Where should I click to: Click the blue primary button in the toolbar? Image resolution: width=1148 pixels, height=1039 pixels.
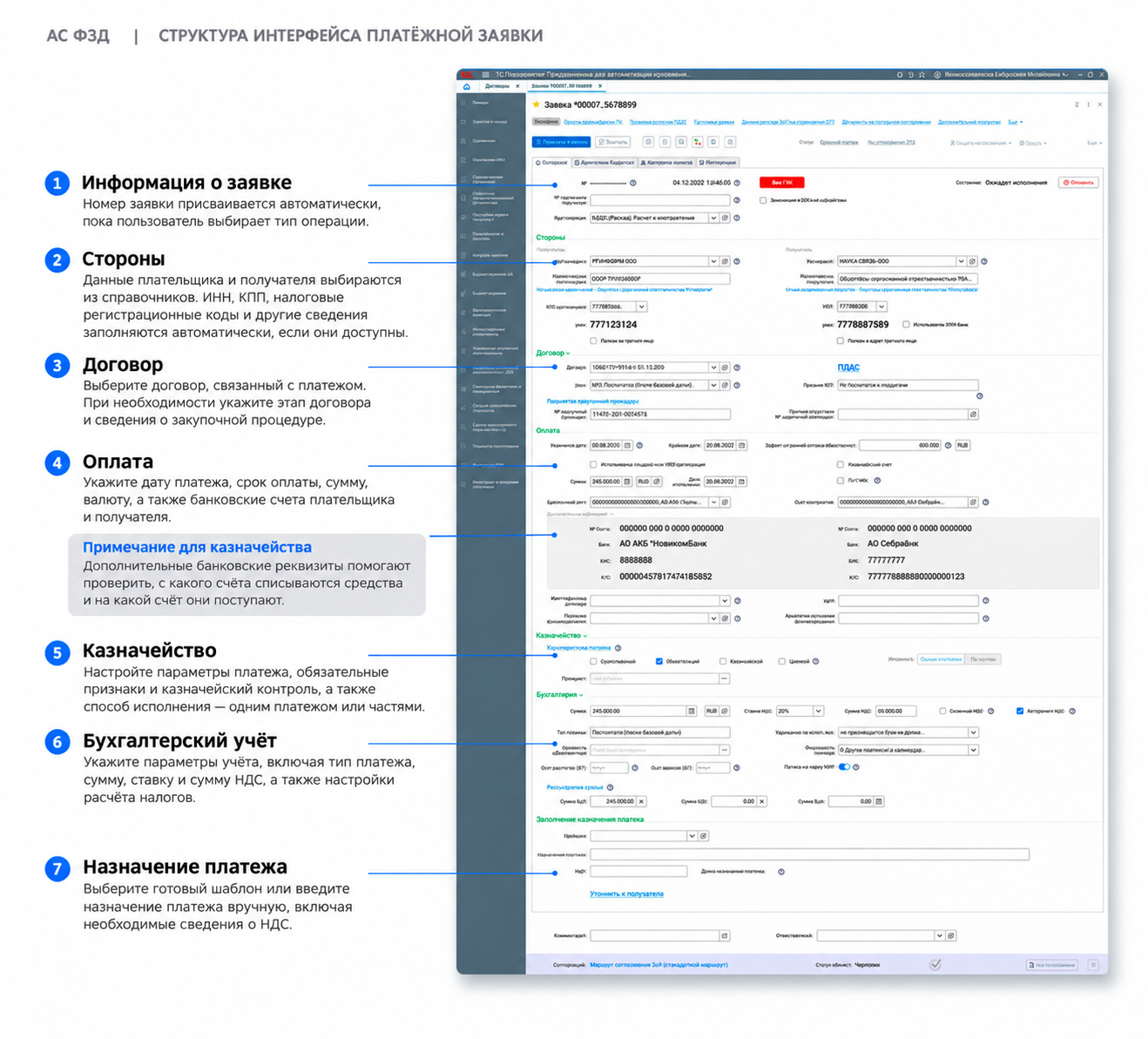561,142
